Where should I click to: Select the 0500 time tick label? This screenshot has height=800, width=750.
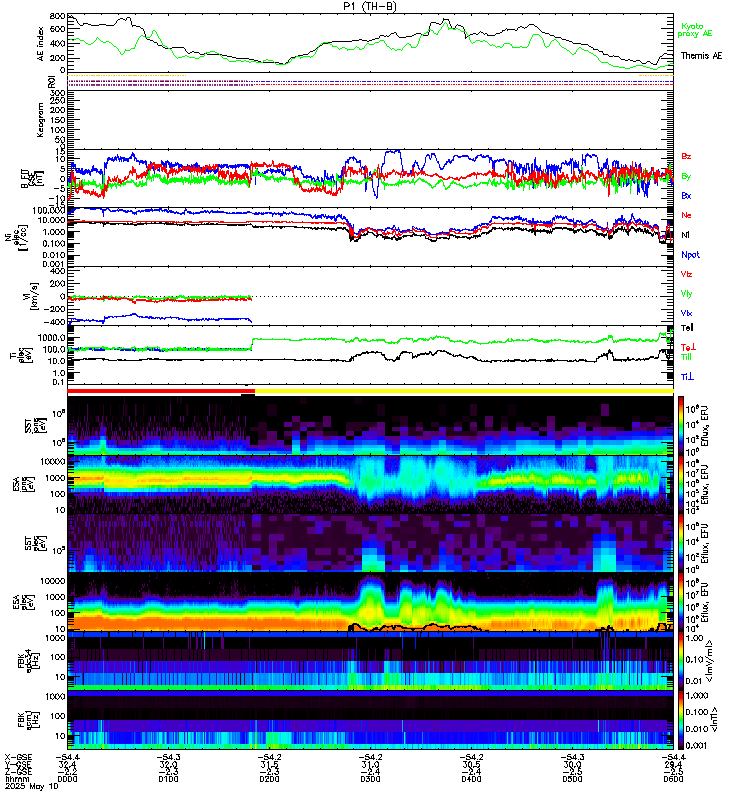(572, 779)
